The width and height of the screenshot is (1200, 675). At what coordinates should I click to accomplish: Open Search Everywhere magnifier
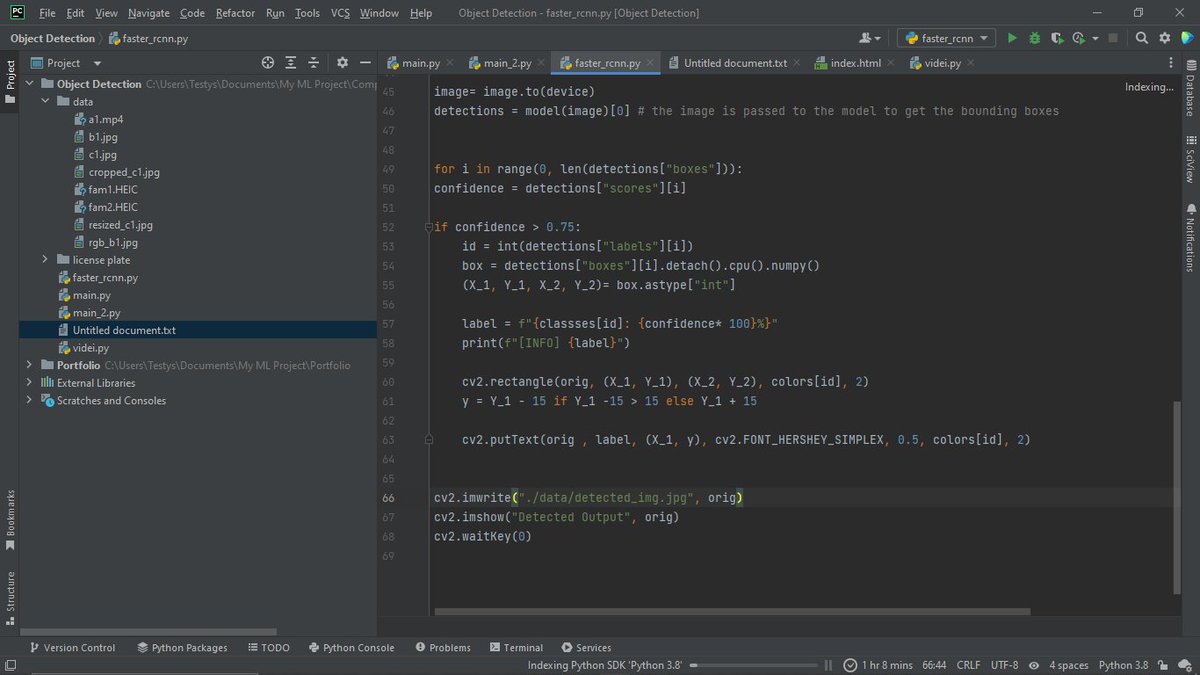[x=1141, y=37]
